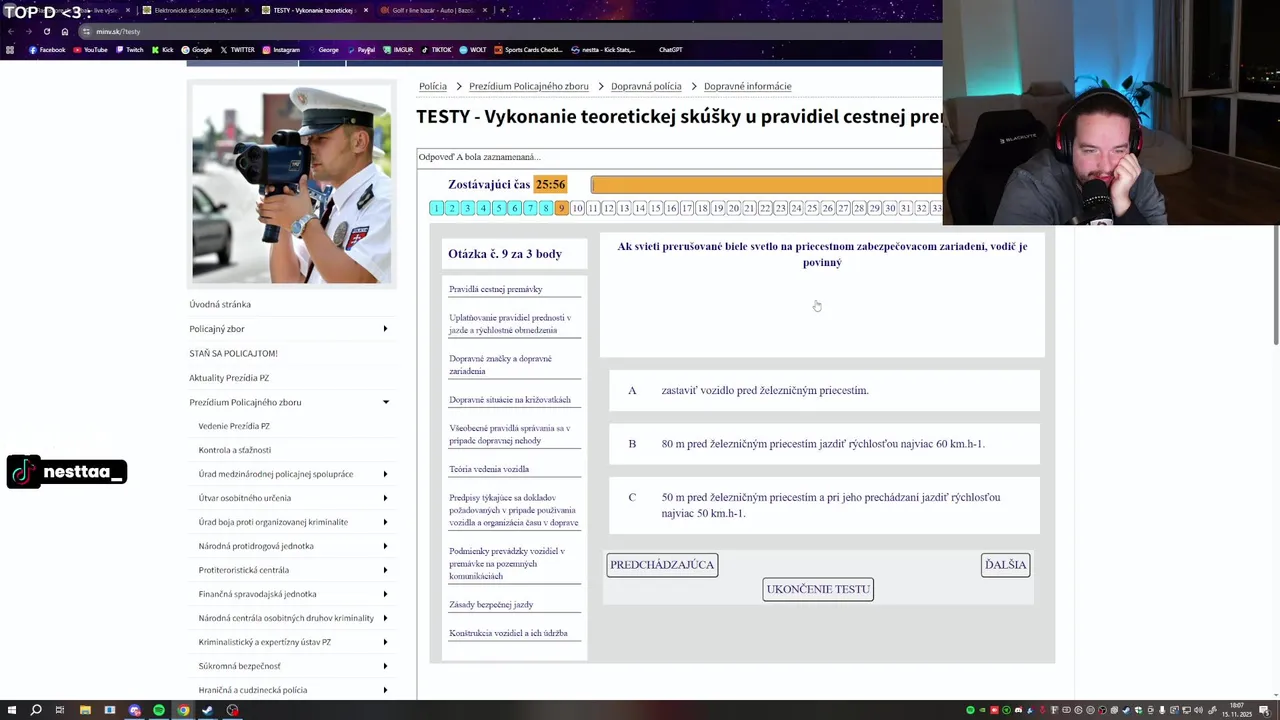The image size is (1280, 720).
Task: Open Spotify from taskbar
Action: point(159,710)
